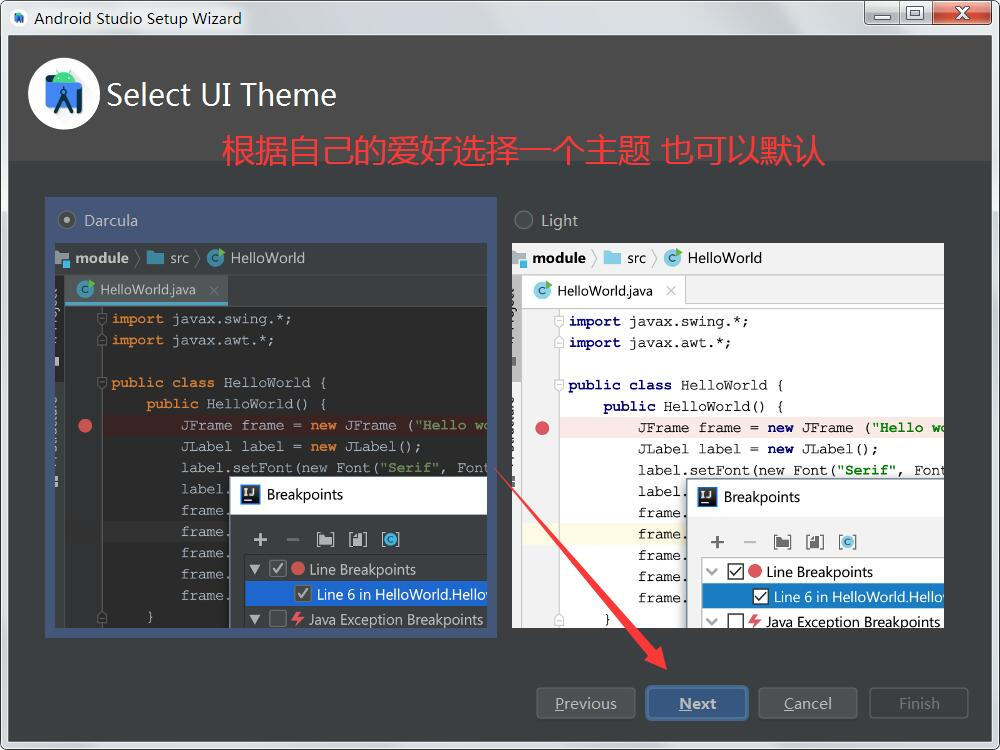Fold the javax.swing import line in Darcula preview
The height and width of the screenshot is (750, 1000).
click(x=101, y=318)
